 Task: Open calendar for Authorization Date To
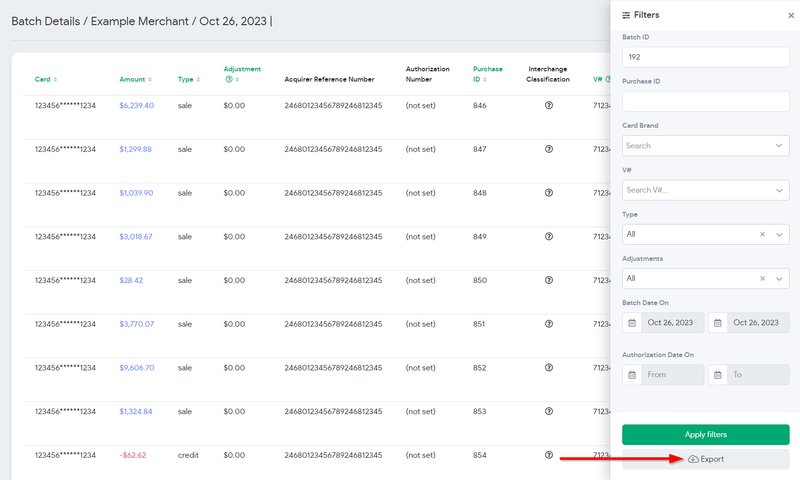(x=717, y=375)
